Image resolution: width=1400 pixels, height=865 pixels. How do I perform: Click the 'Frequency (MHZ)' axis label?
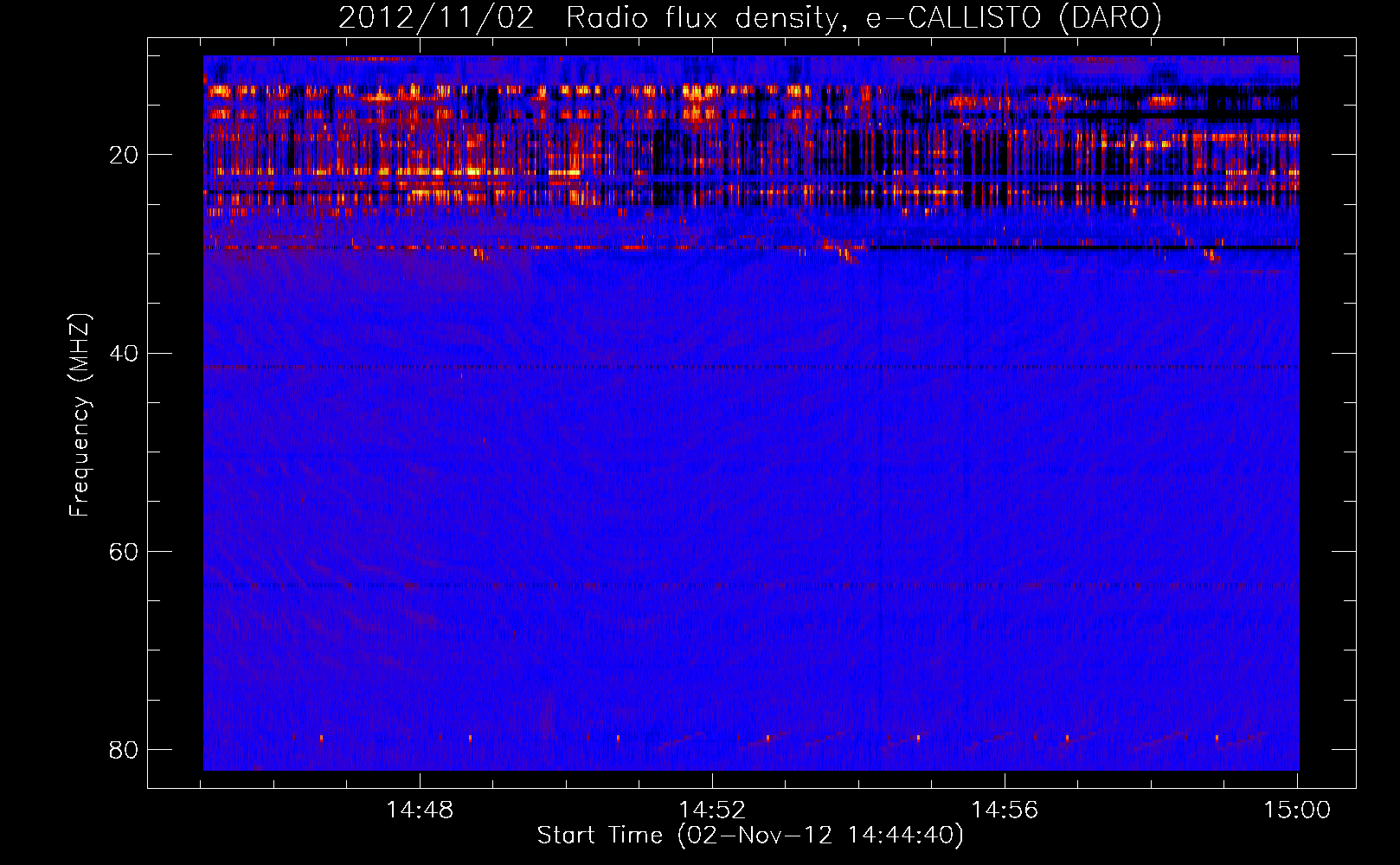coord(80,415)
